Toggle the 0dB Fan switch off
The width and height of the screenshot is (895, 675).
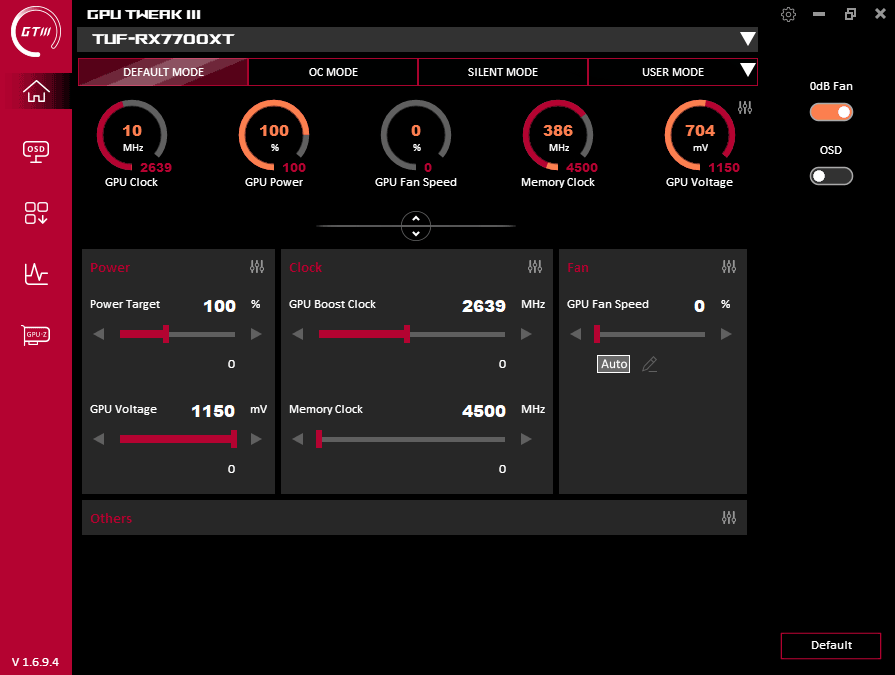coord(831,112)
